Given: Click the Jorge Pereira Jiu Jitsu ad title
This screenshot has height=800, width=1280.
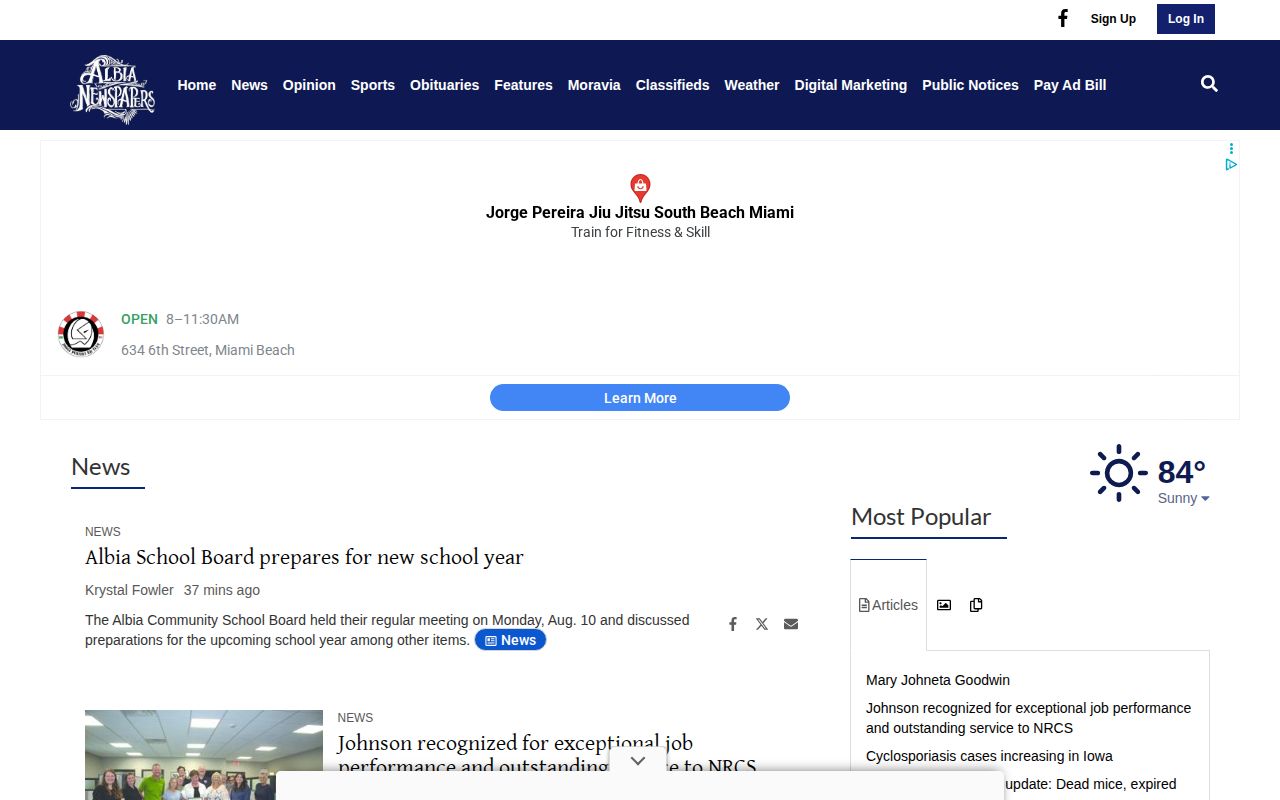Looking at the screenshot, I should (x=640, y=212).
